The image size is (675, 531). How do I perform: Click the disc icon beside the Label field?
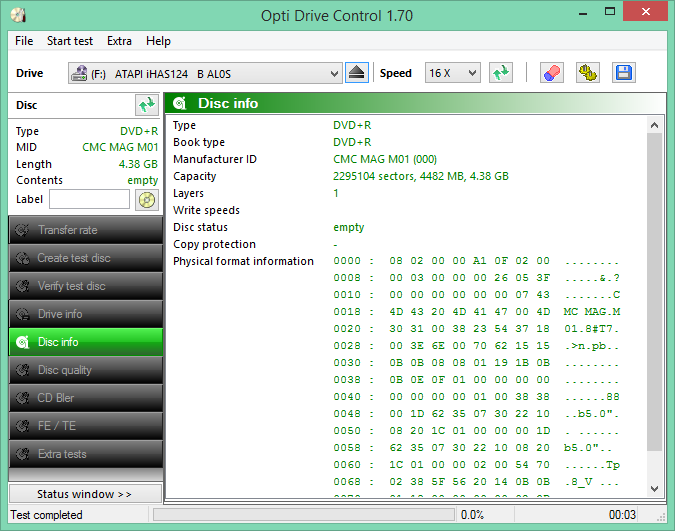147,200
